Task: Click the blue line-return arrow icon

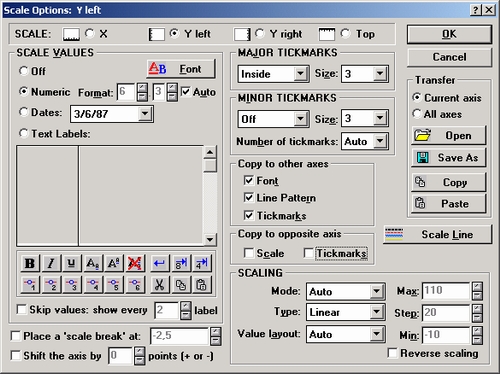Action: 160,263
